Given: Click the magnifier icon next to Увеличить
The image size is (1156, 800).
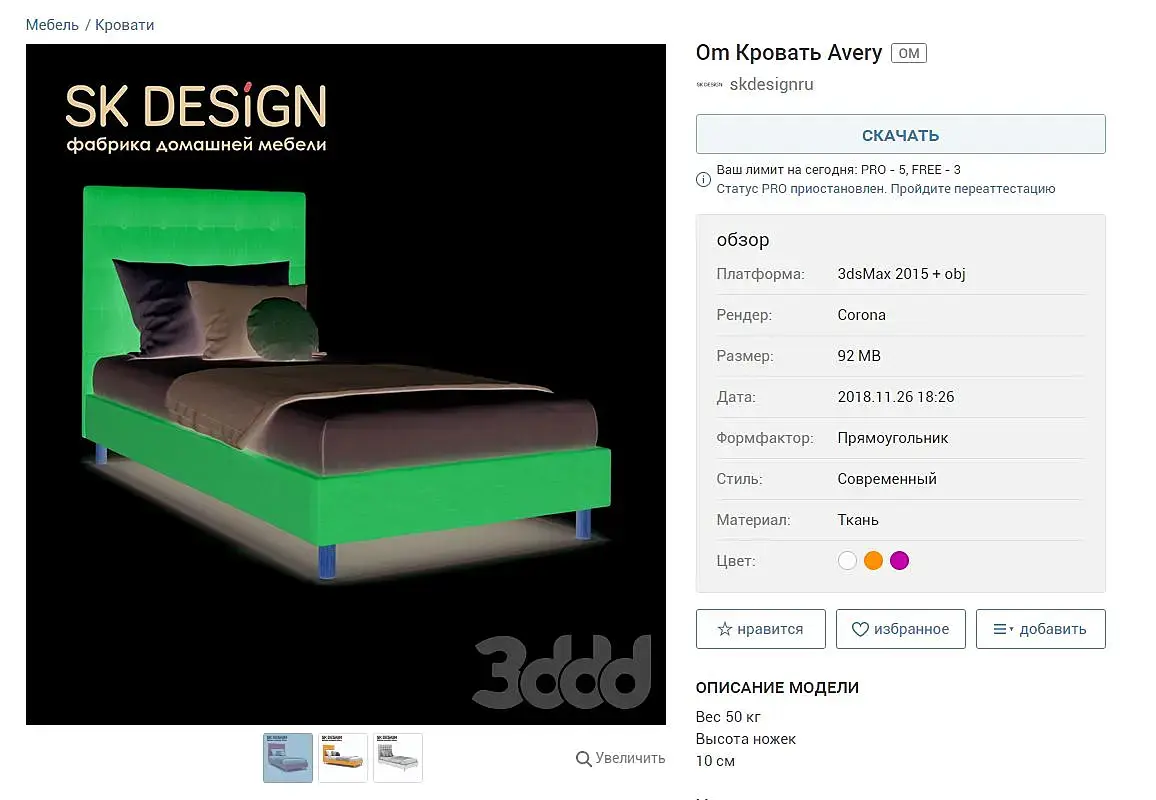Looking at the screenshot, I should [583, 759].
